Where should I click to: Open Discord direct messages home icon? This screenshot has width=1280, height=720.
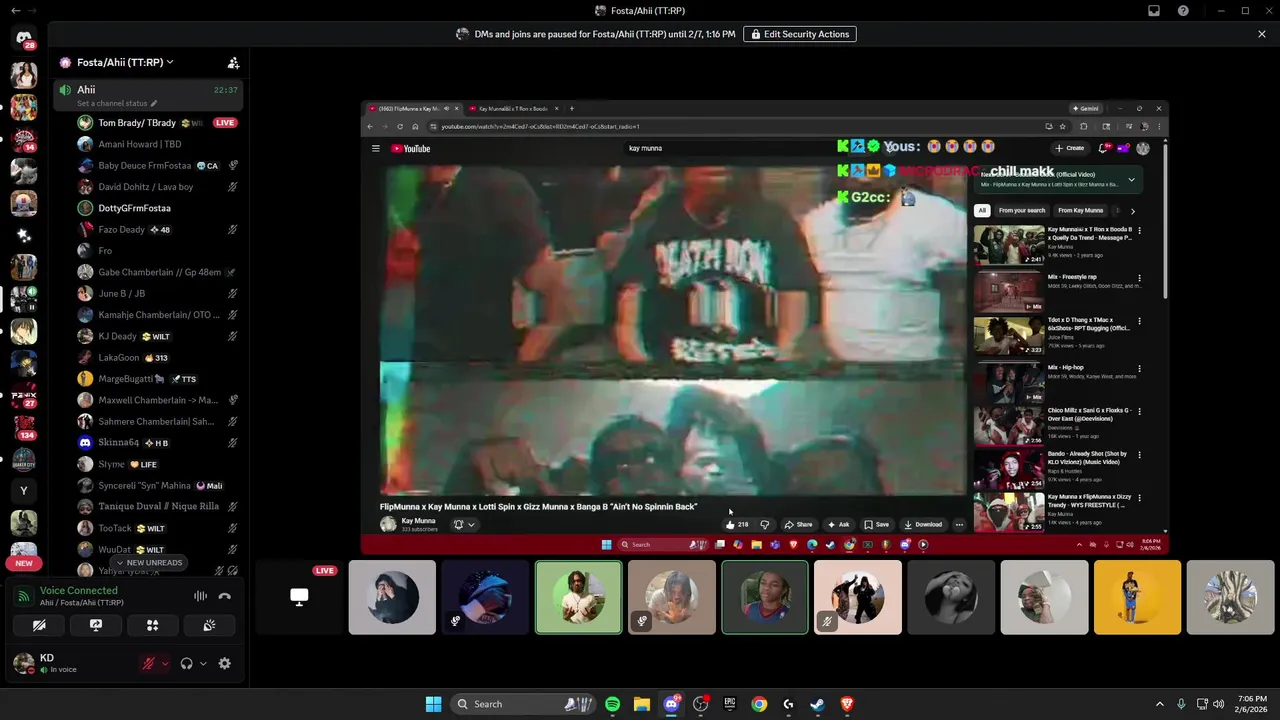point(24,38)
